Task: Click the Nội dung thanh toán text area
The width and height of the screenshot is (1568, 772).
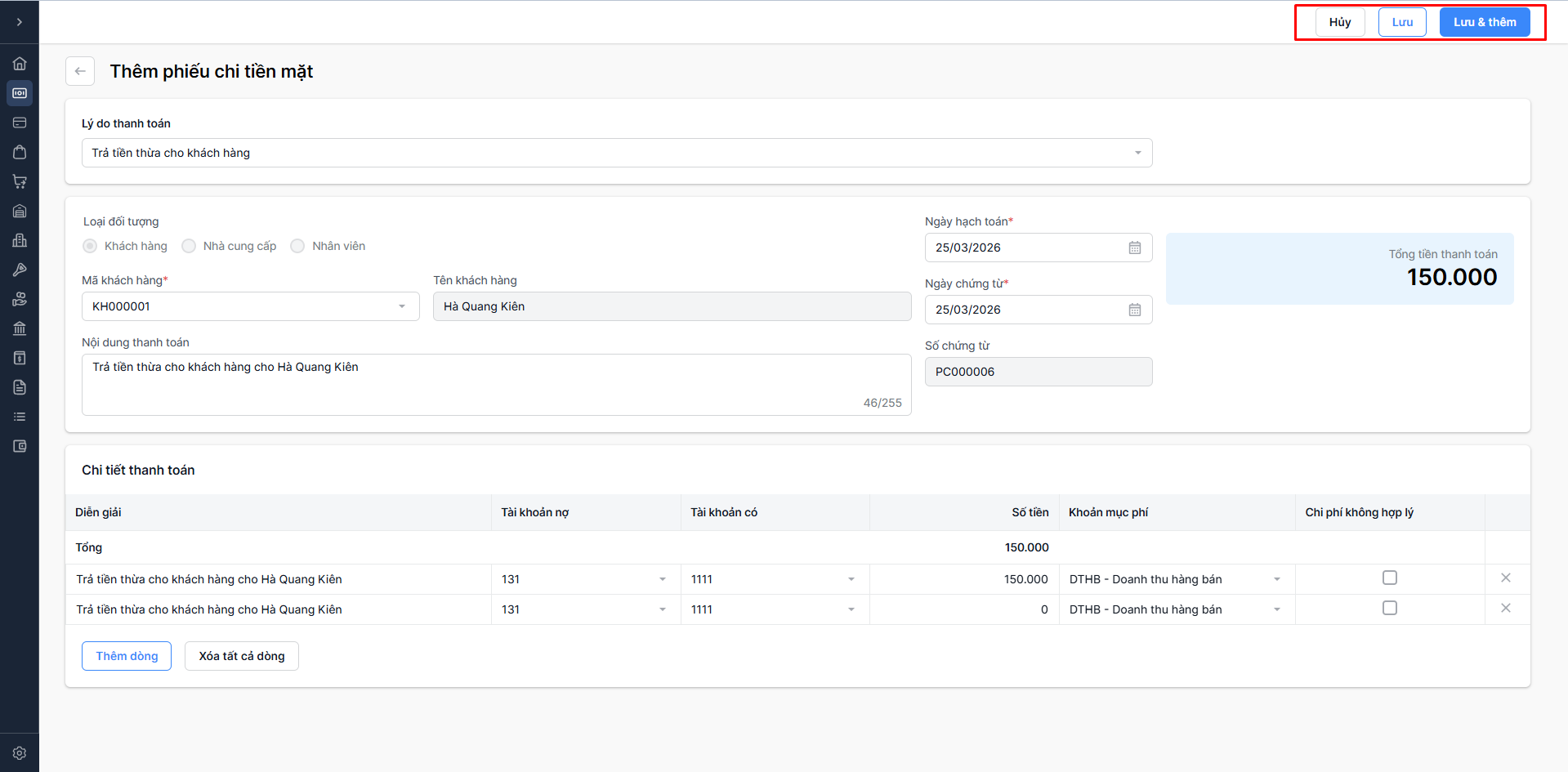Action: point(496,384)
